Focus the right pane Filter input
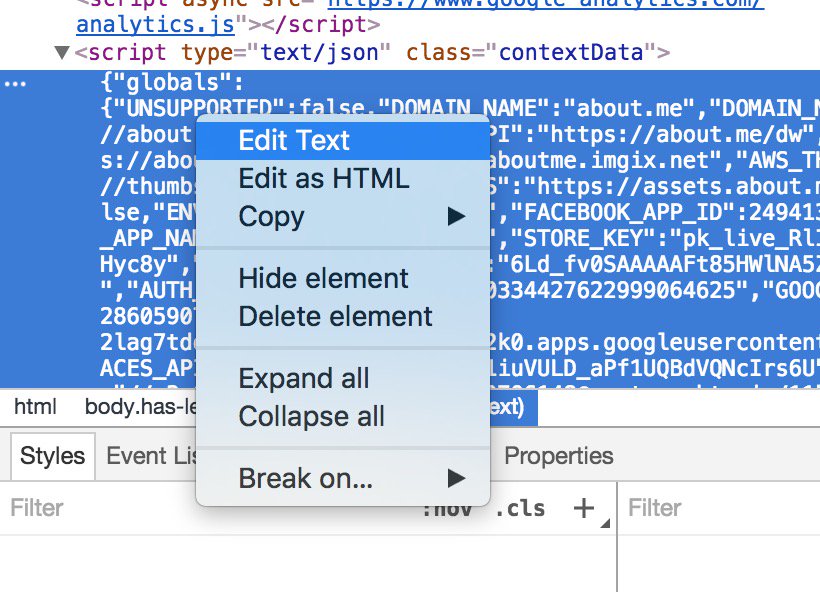The height and width of the screenshot is (592, 820). [722, 508]
